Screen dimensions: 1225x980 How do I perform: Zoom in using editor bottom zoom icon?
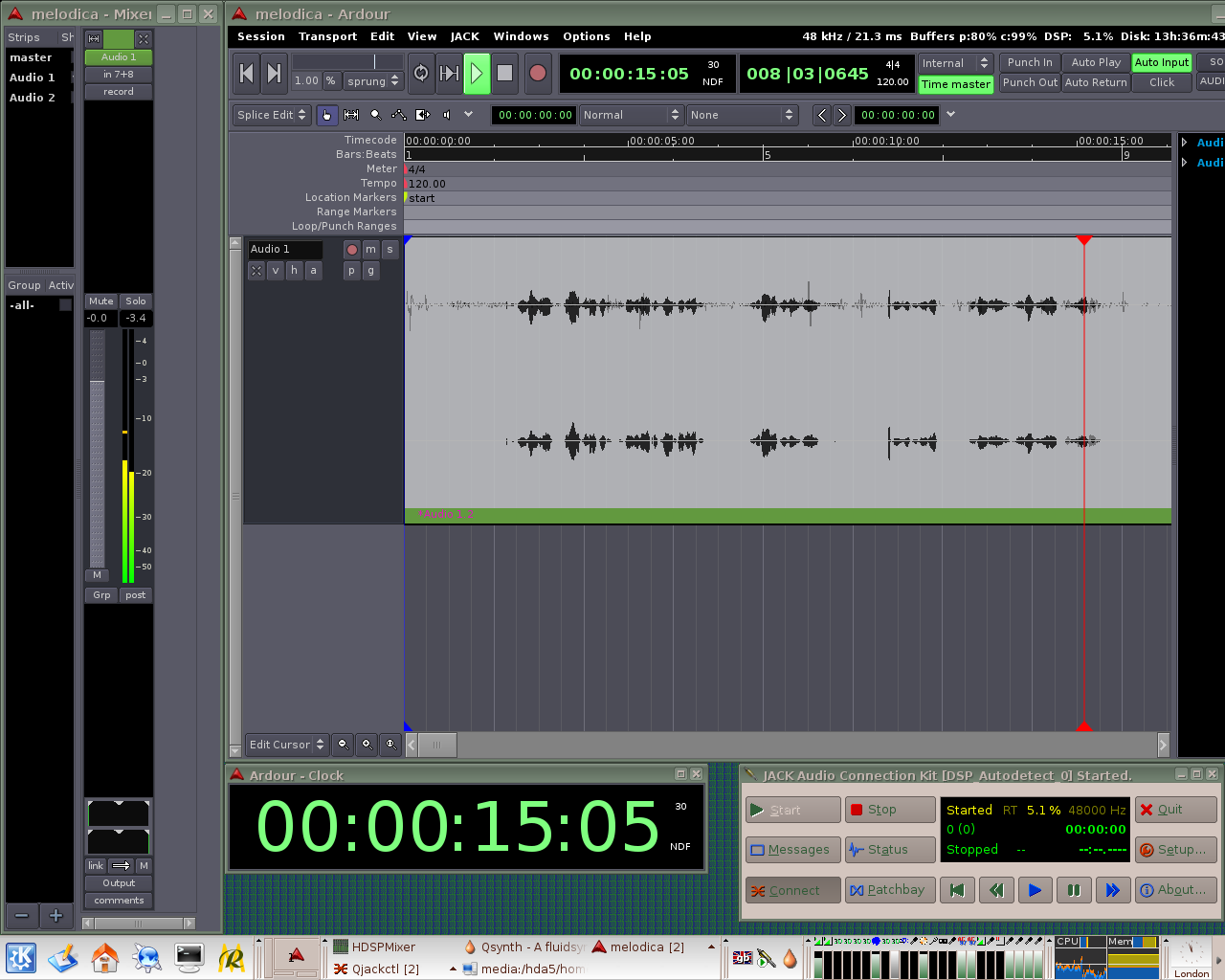367,745
